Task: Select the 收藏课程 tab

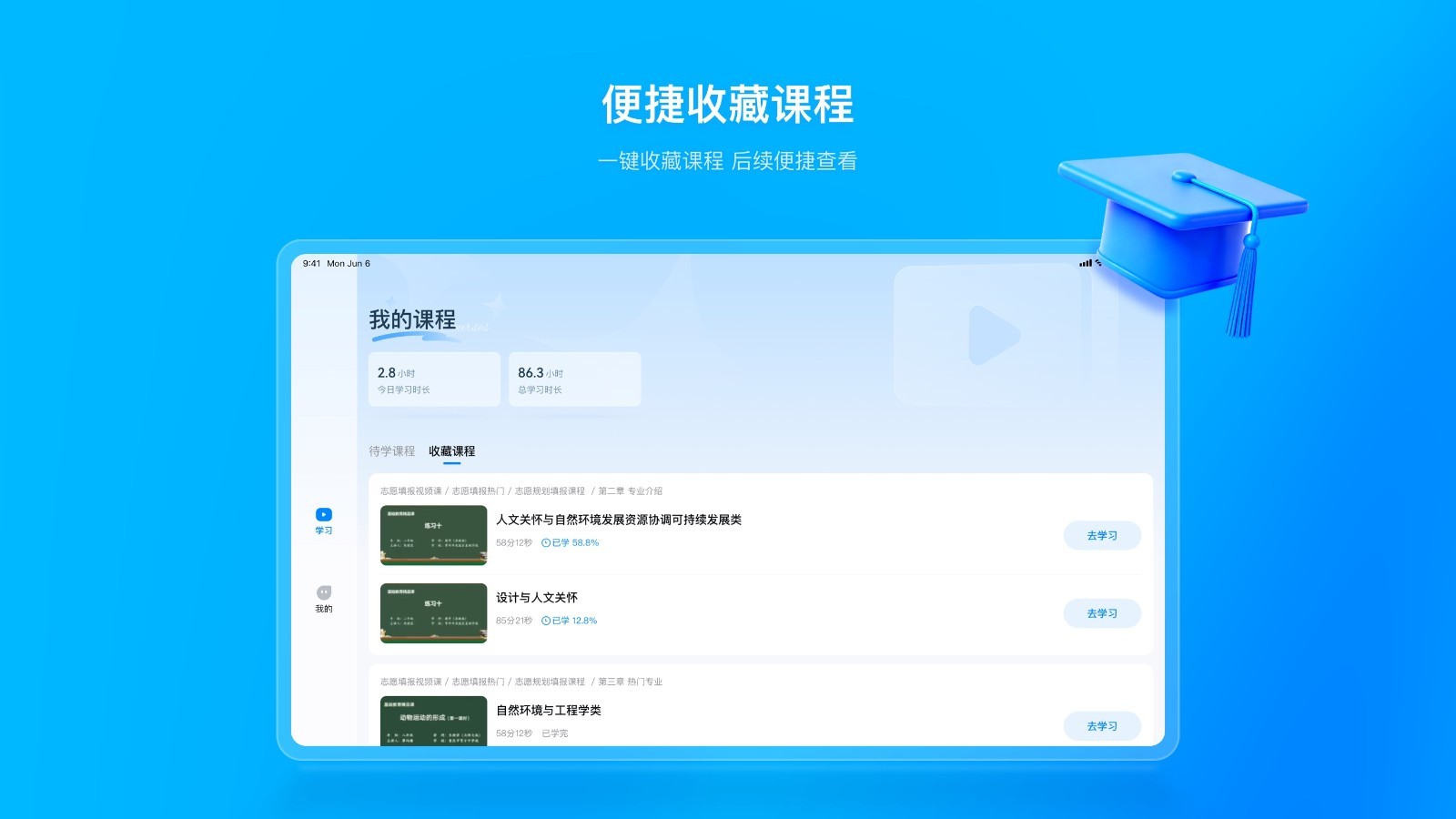Action: pos(451,451)
